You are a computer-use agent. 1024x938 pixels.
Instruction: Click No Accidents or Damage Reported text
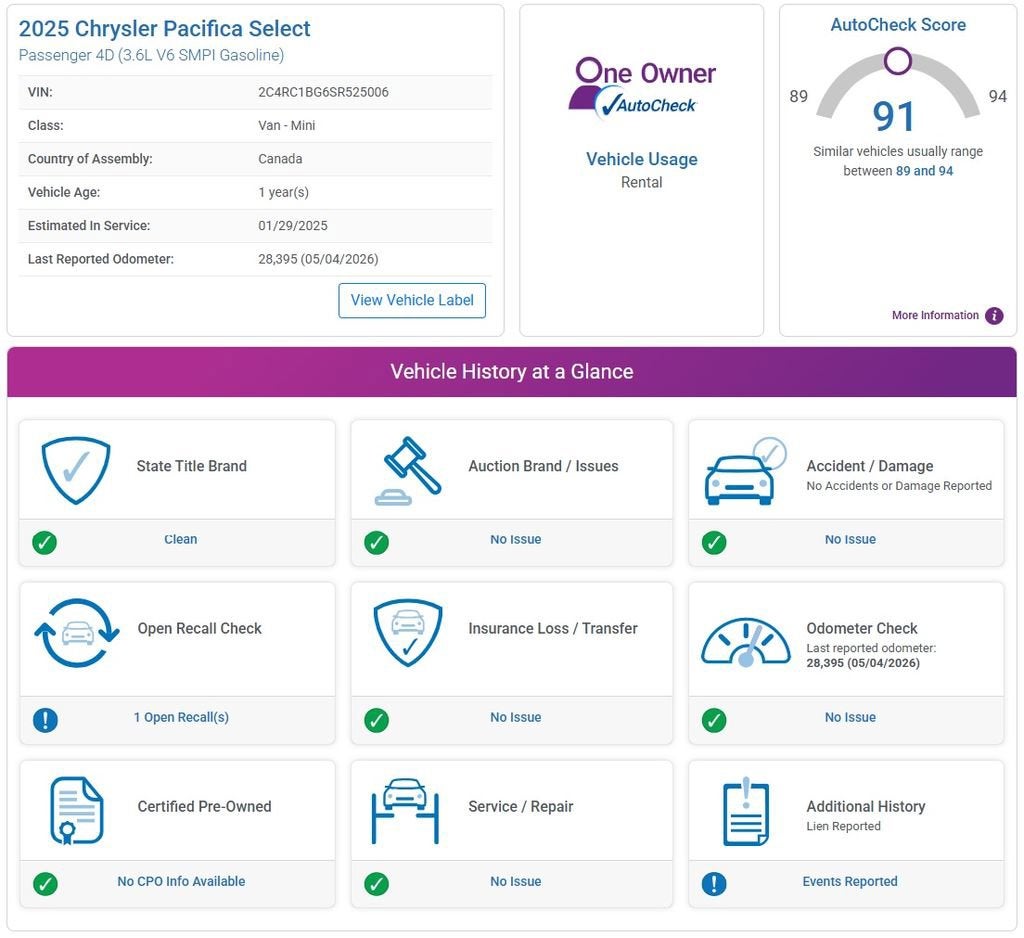(899, 485)
